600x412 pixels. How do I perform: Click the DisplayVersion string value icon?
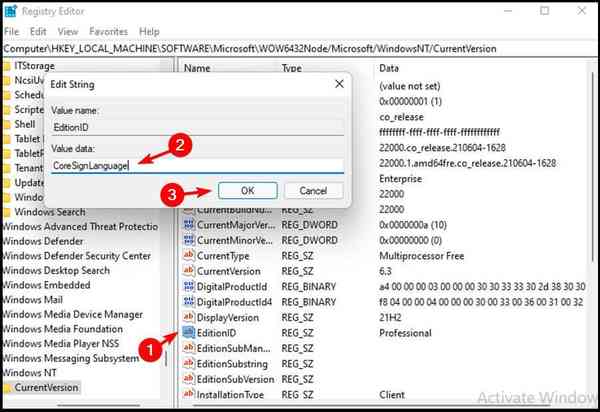189,318
